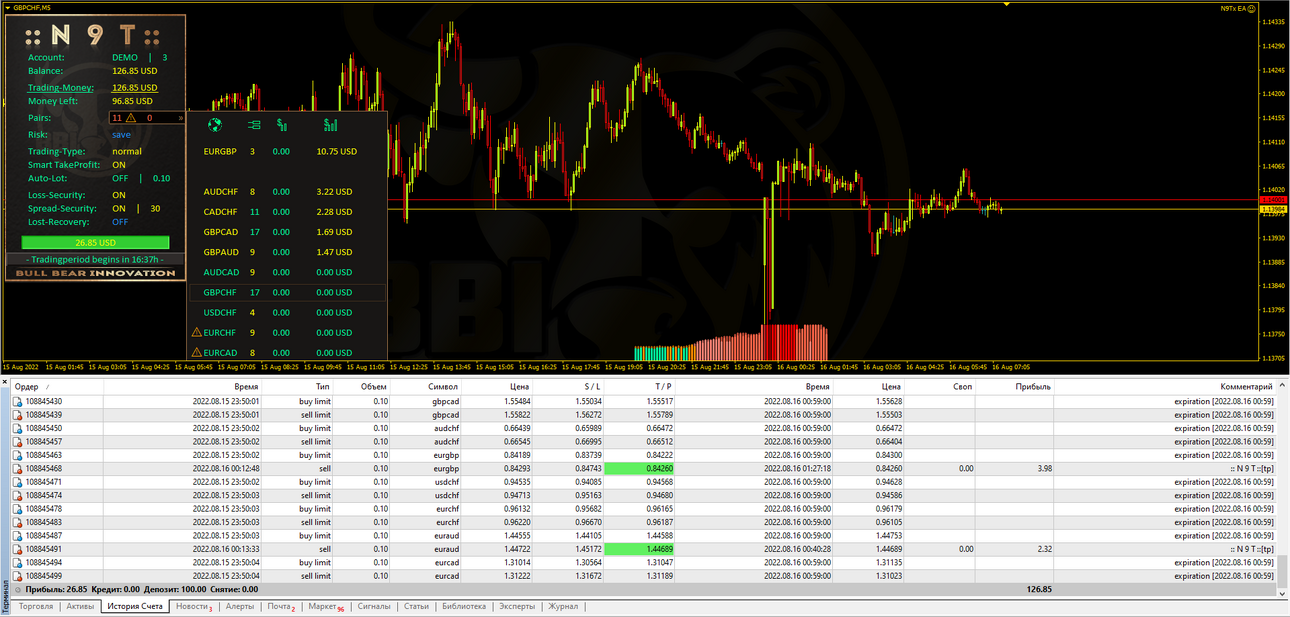Click the order icon of order 108845494
The width and height of the screenshot is (1290, 617).
pyautogui.click(x=17, y=563)
